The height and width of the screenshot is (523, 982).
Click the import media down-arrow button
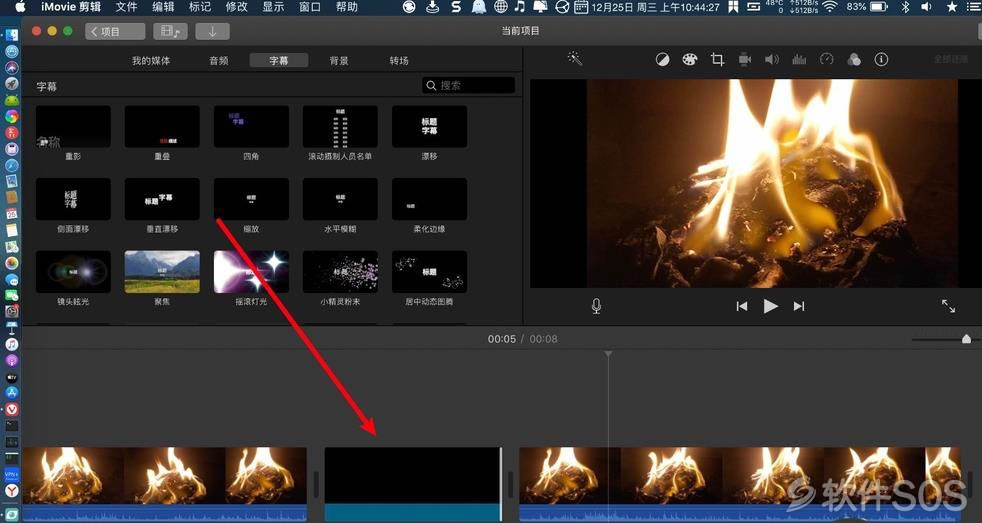pos(212,31)
